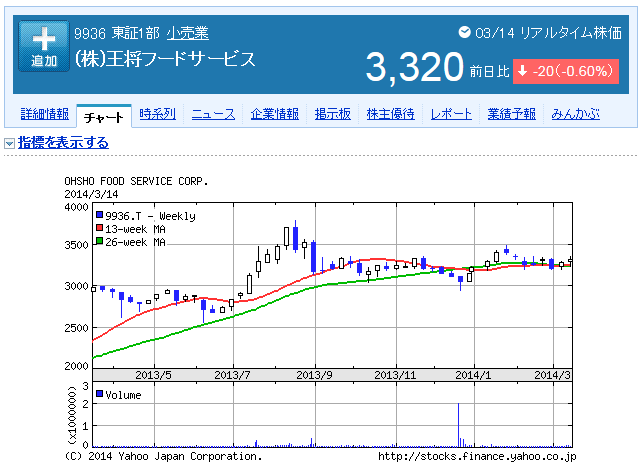This screenshot has height=466, width=642.
Task: Open the 時系列 tab
Action: 158,114
